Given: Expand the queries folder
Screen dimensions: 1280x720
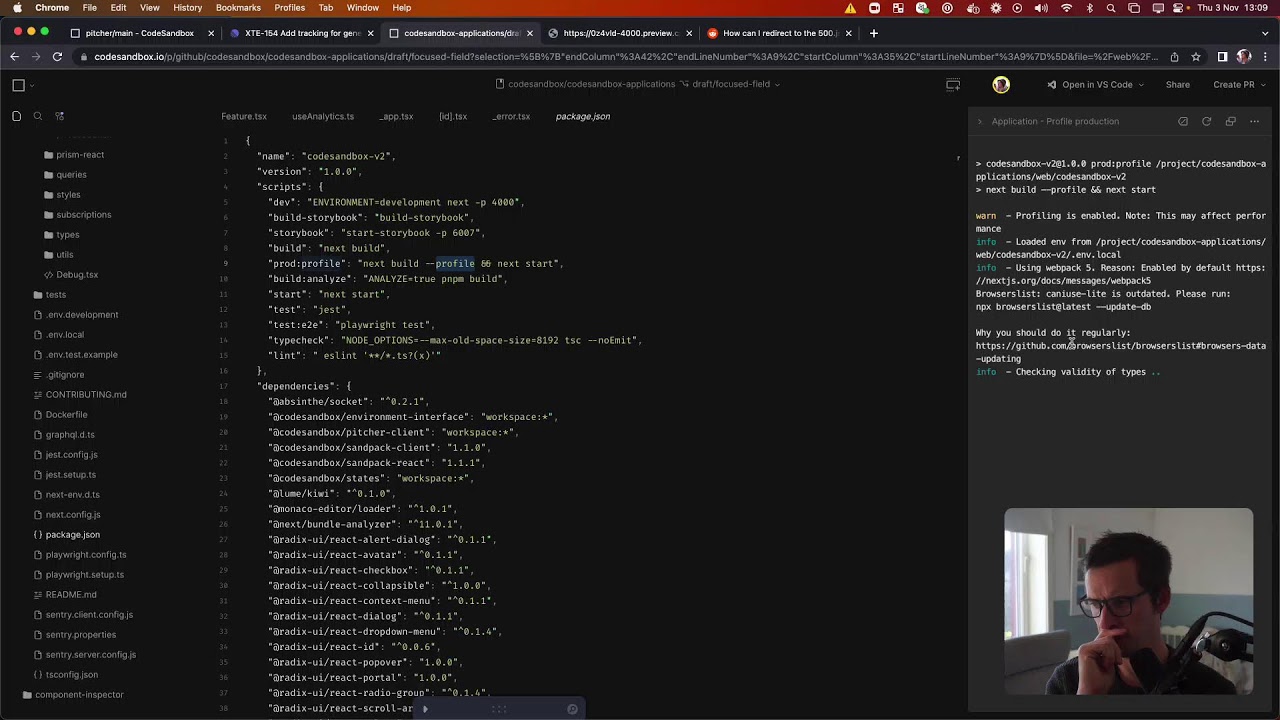Looking at the screenshot, I should coord(72,175).
